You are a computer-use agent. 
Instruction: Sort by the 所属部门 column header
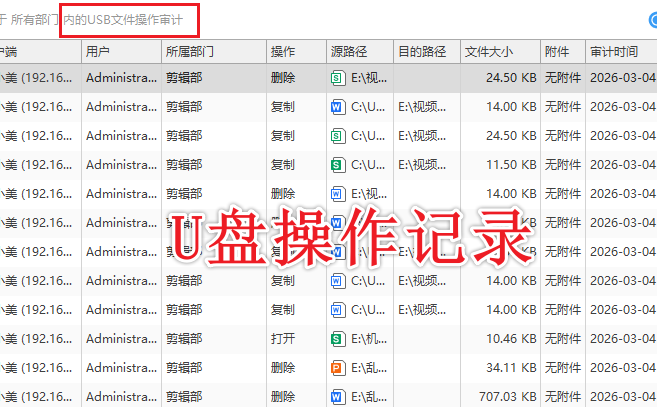tap(214, 52)
